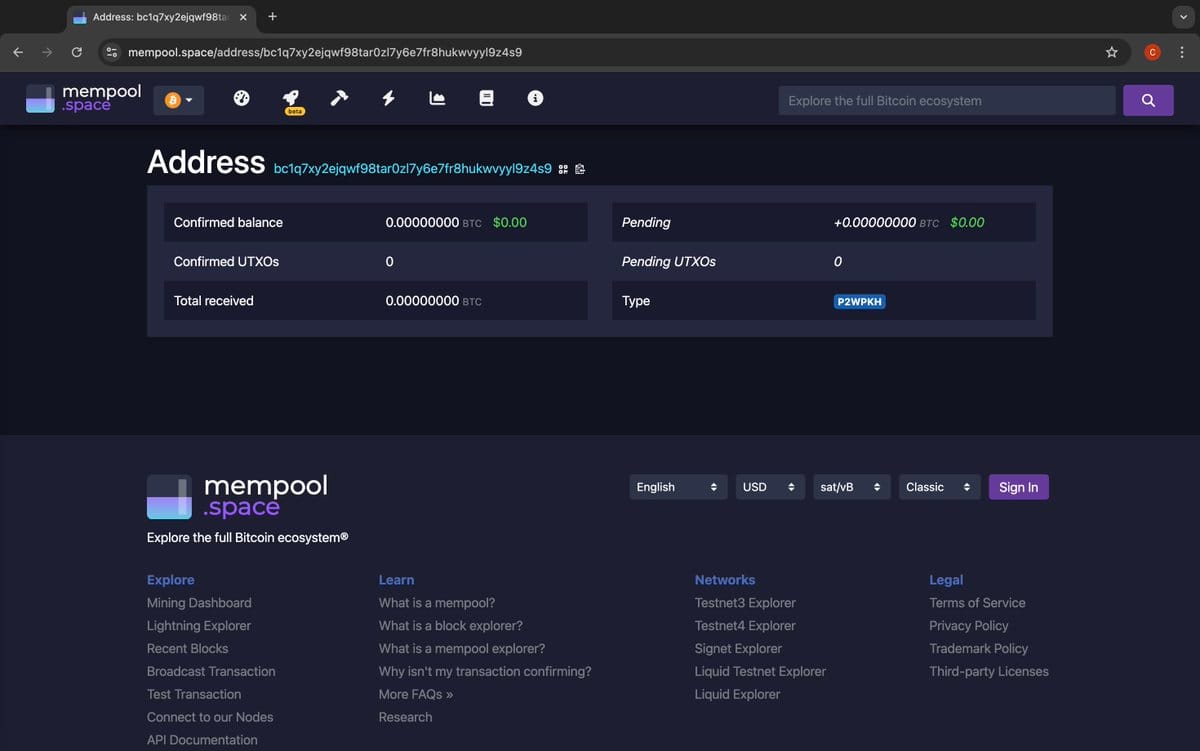Open Testnet4 Explorer link
1200x751 pixels.
coord(745,626)
